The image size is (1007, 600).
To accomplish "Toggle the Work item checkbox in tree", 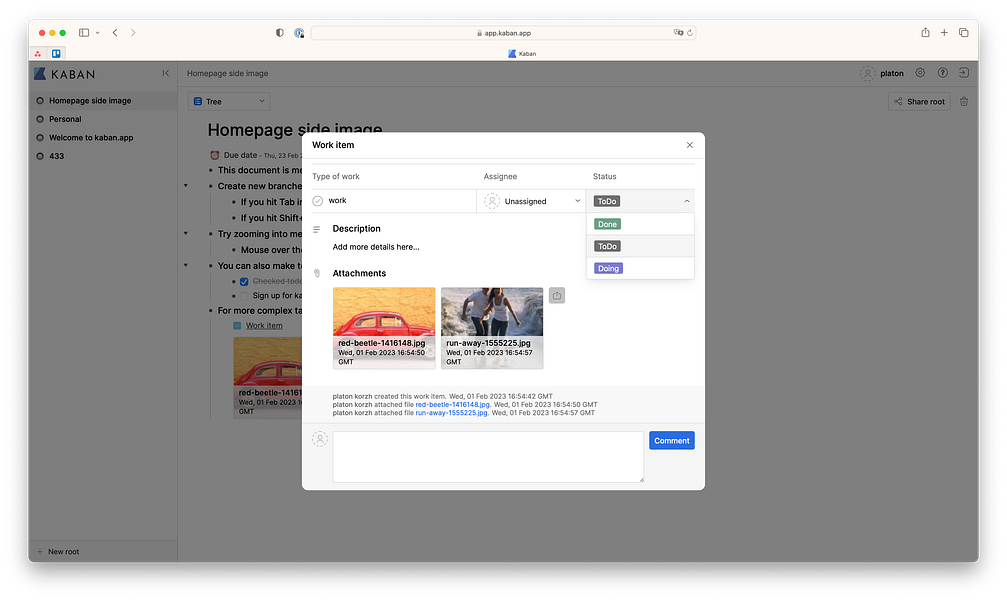I will [x=237, y=326].
